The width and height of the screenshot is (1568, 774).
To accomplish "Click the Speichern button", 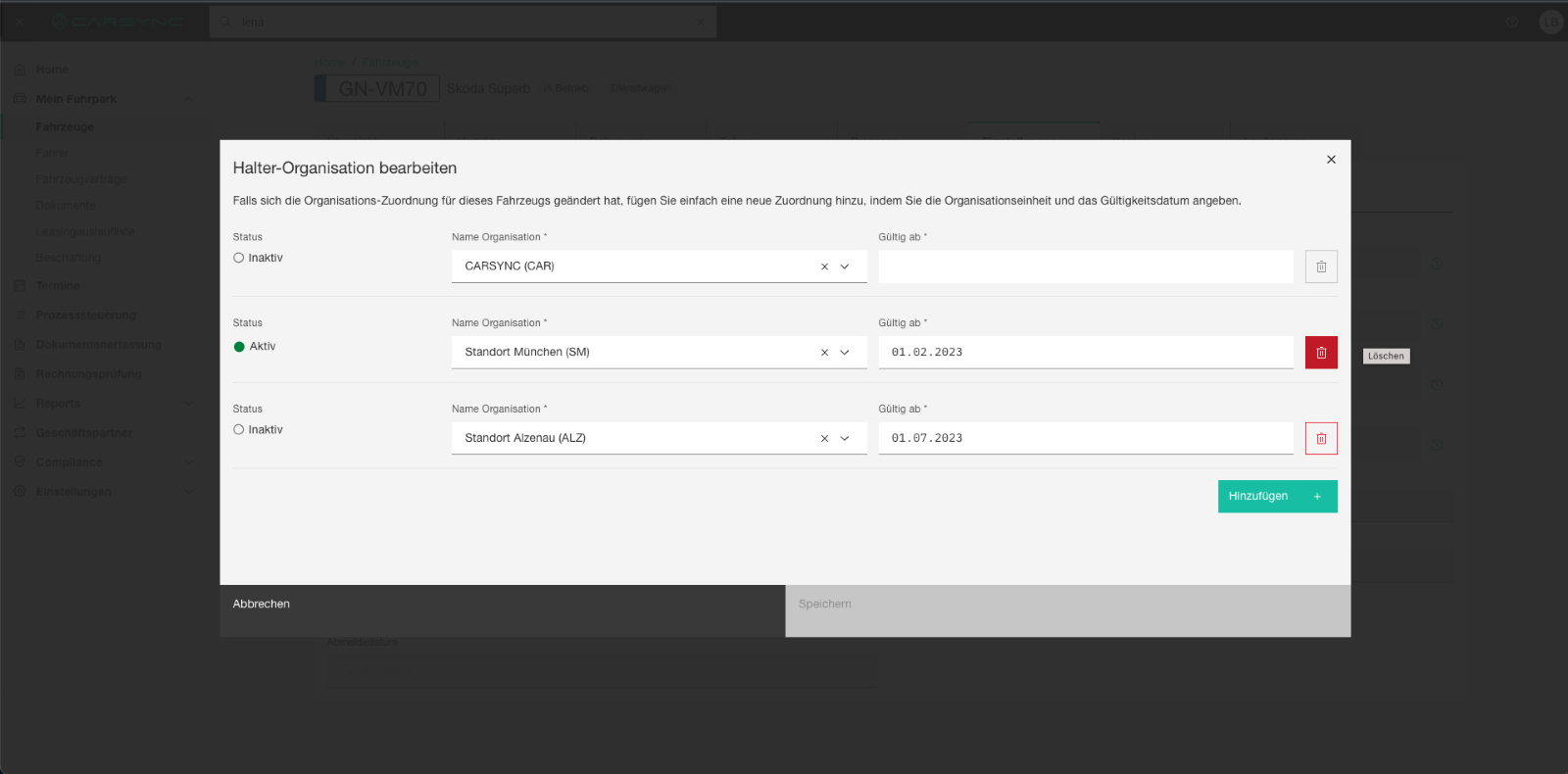I will [x=1068, y=610].
